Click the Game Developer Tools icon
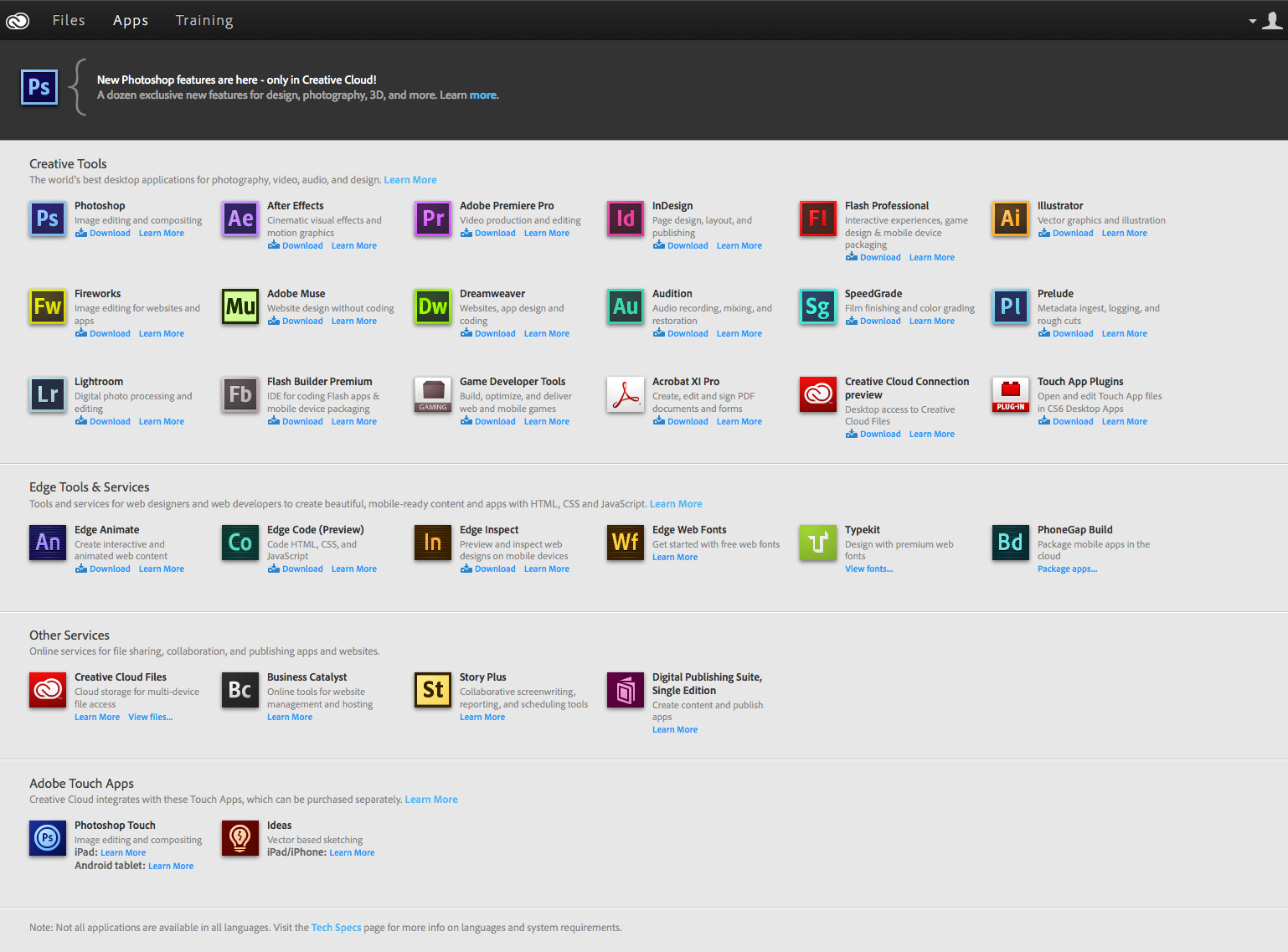 coord(433,394)
